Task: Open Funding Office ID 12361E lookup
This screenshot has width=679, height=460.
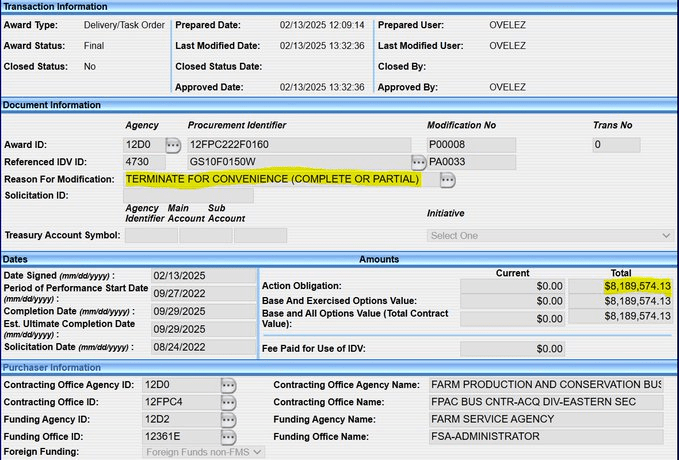Action: click(x=229, y=437)
